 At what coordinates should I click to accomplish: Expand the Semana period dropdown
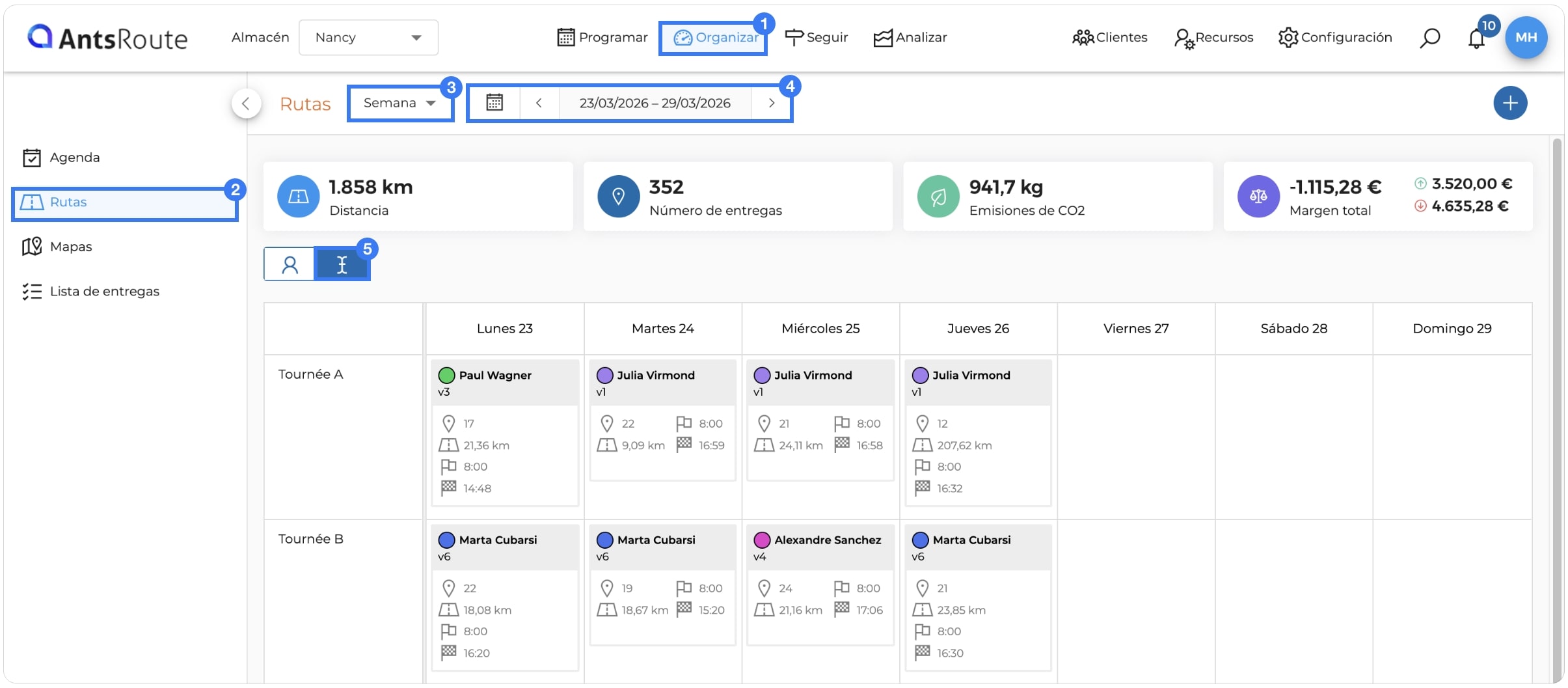tap(399, 103)
